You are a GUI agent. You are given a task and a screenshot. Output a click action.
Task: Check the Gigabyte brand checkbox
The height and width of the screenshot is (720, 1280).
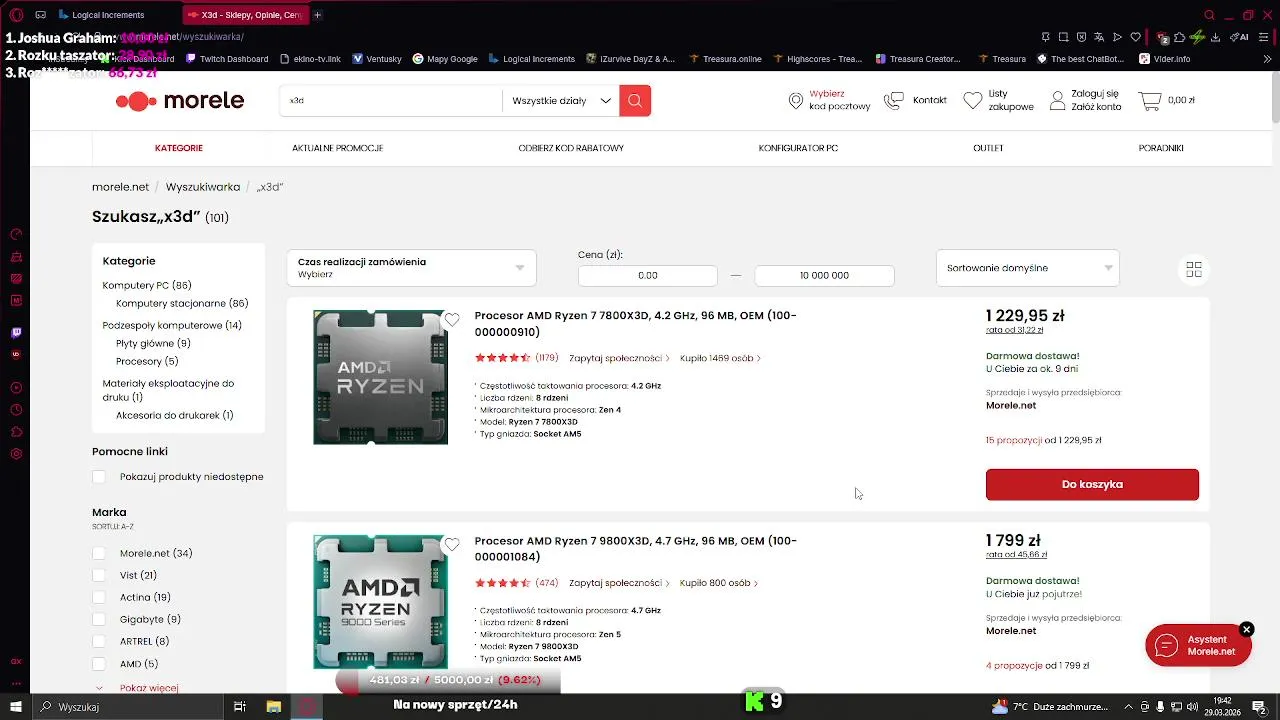coord(98,619)
